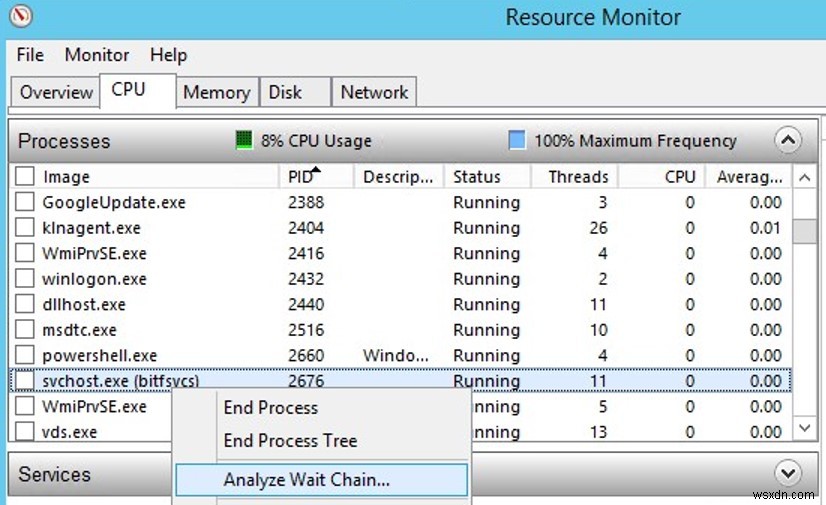Check the GoogleUpdate.exe process checkbox
Image resolution: width=826 pixels, height=505 pixels.
tap(25, 202)
